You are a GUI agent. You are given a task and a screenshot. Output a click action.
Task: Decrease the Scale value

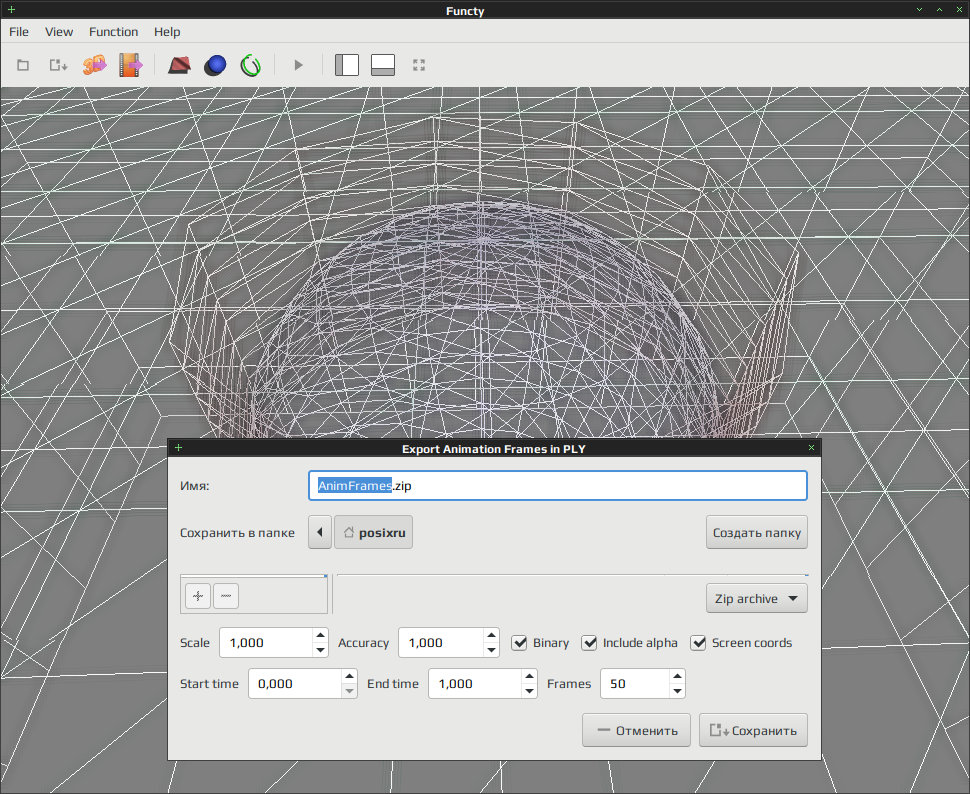pos(320,650)
